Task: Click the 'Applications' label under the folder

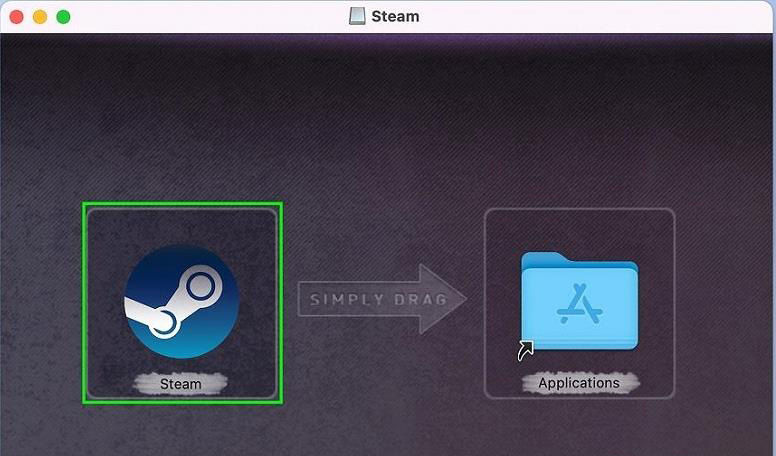Action: (x=579, y=383)
